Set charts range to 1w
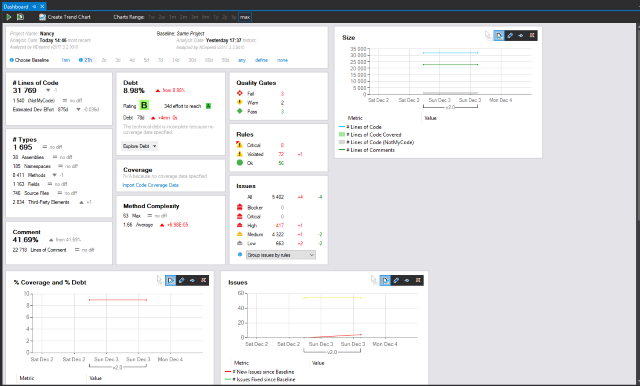 151,17
